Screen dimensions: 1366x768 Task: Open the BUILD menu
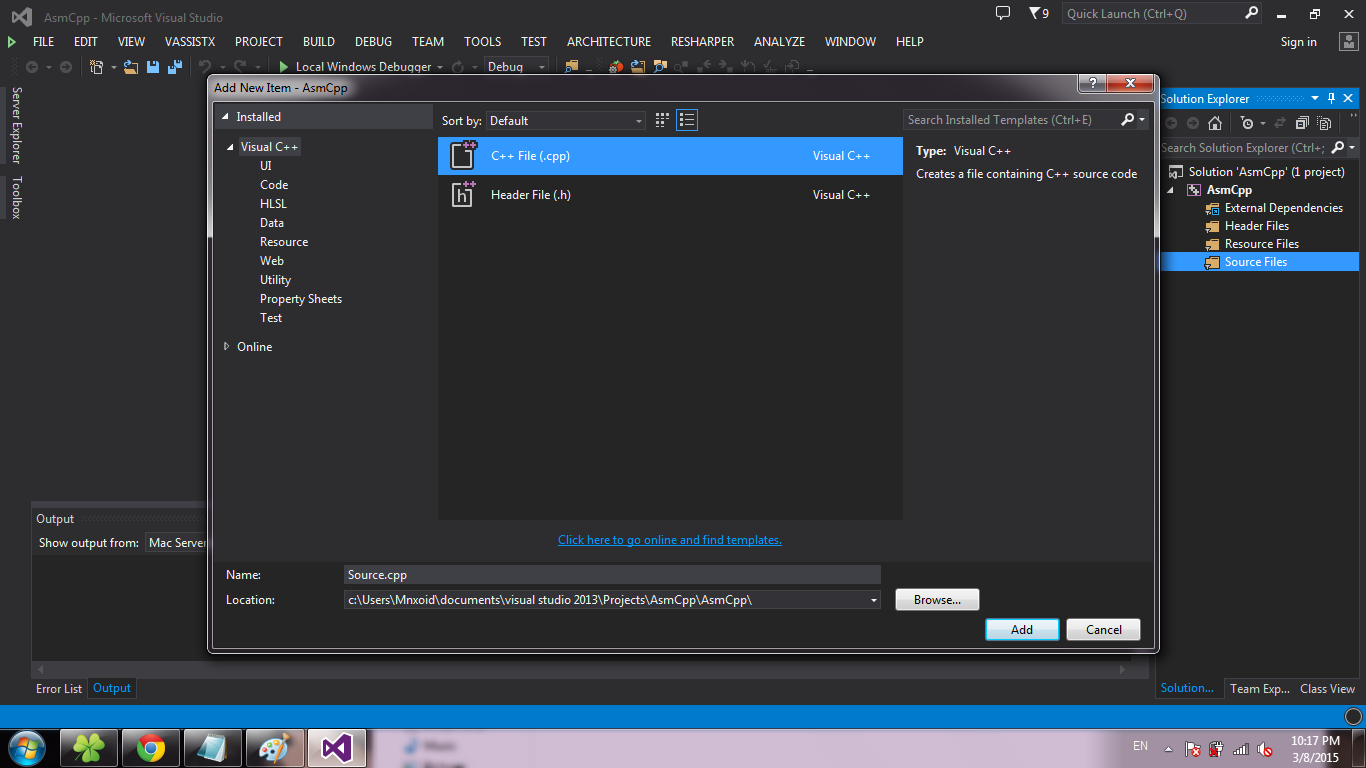point(319,42)
